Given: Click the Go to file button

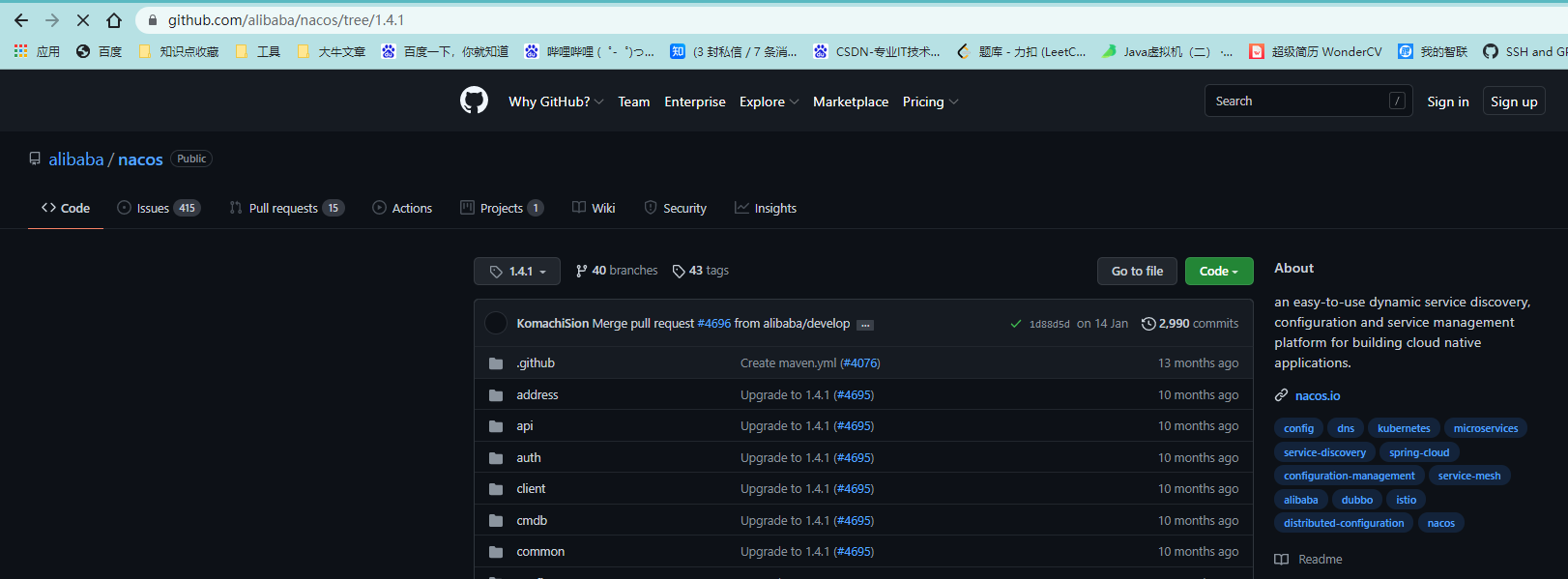Looking at the screenshot, I should click(1137, 272).
